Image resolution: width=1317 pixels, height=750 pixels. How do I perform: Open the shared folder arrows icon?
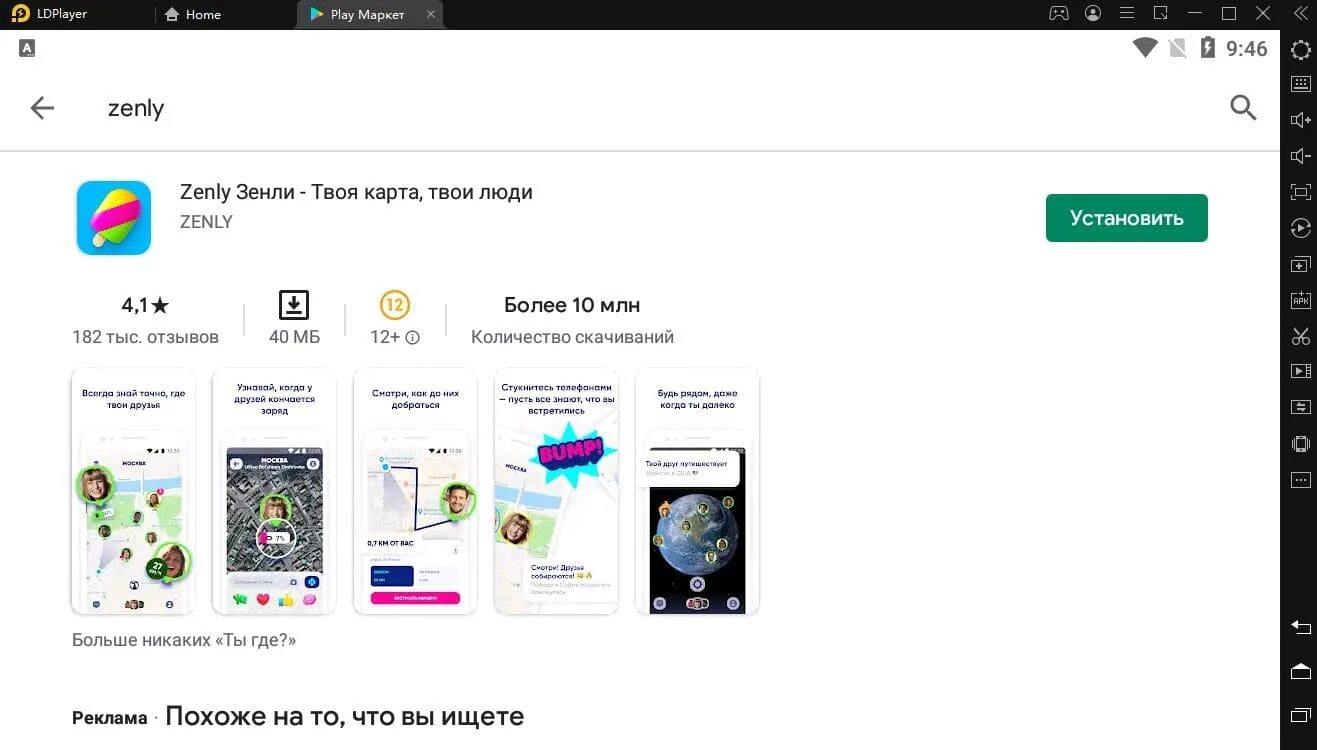[1300, 407]
